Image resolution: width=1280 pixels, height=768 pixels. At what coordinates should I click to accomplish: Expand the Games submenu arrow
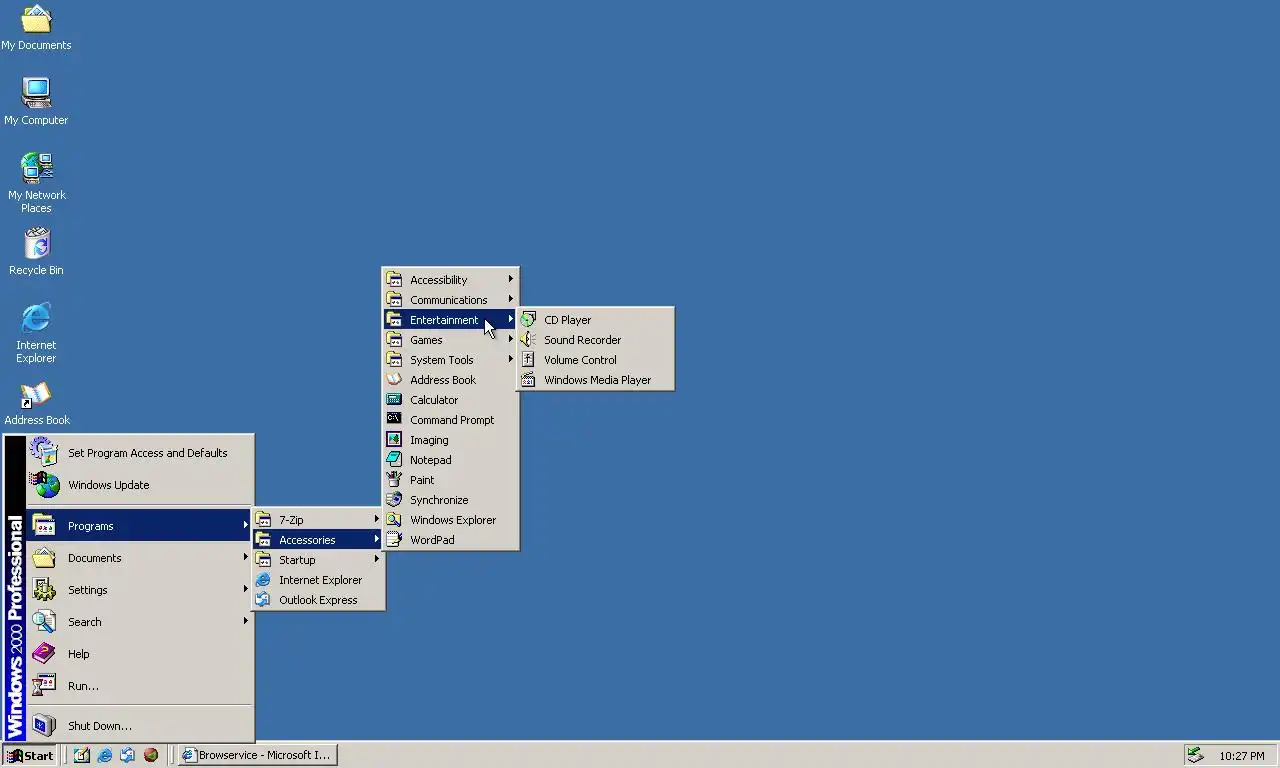coord(510,339)
